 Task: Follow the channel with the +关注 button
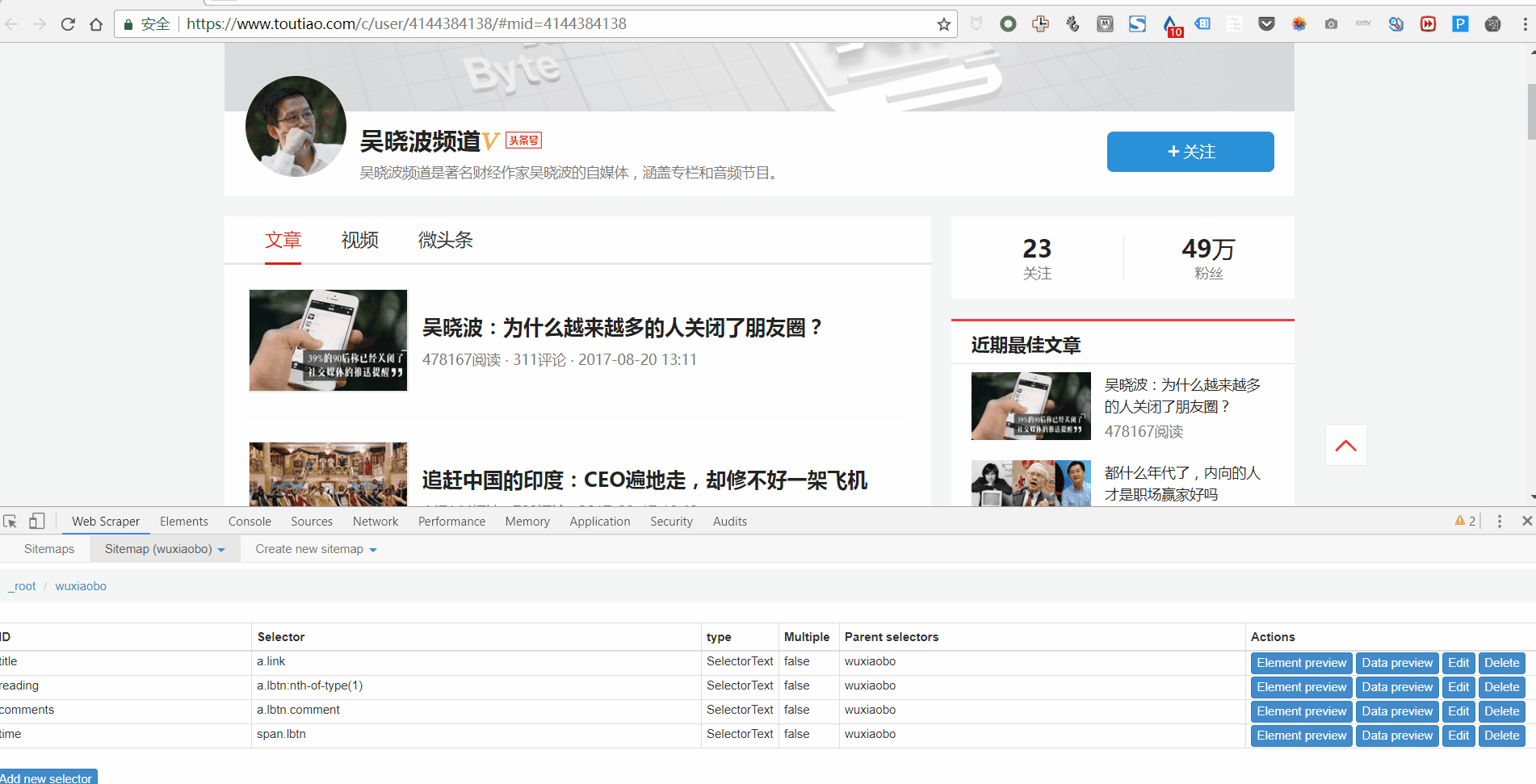[1190, 152]
